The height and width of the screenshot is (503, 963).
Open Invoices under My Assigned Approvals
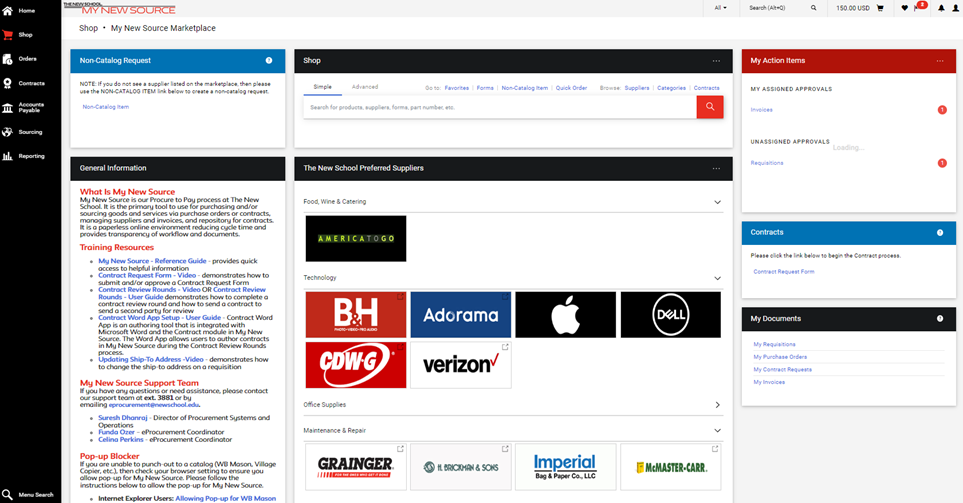point(762,110)
